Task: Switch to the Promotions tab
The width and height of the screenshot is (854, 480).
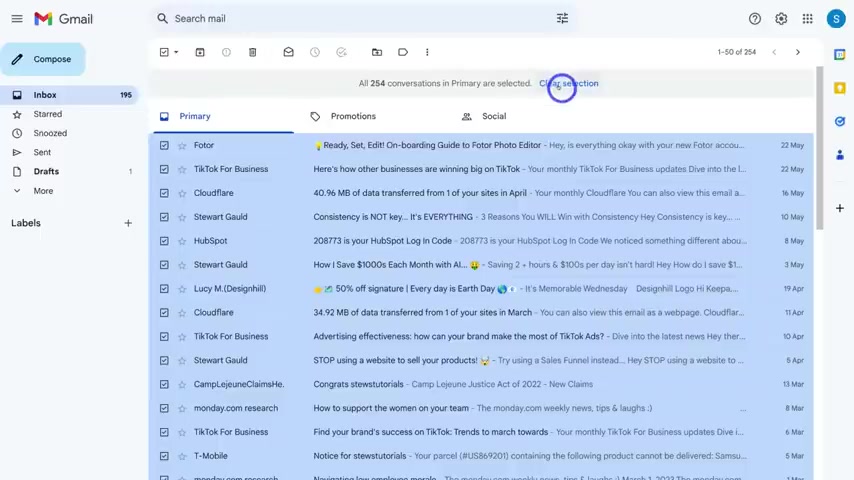Action: coord(353,116)
